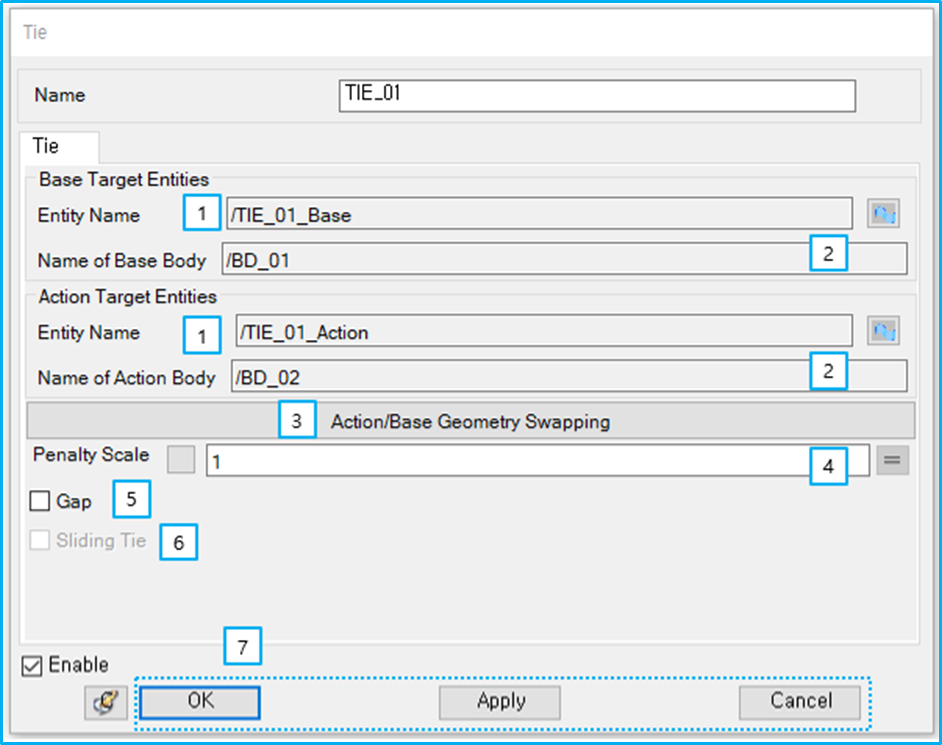This screenshot has width=942, height=745.
Task: Click the scope brush icon beside OK
Action: 104,702
